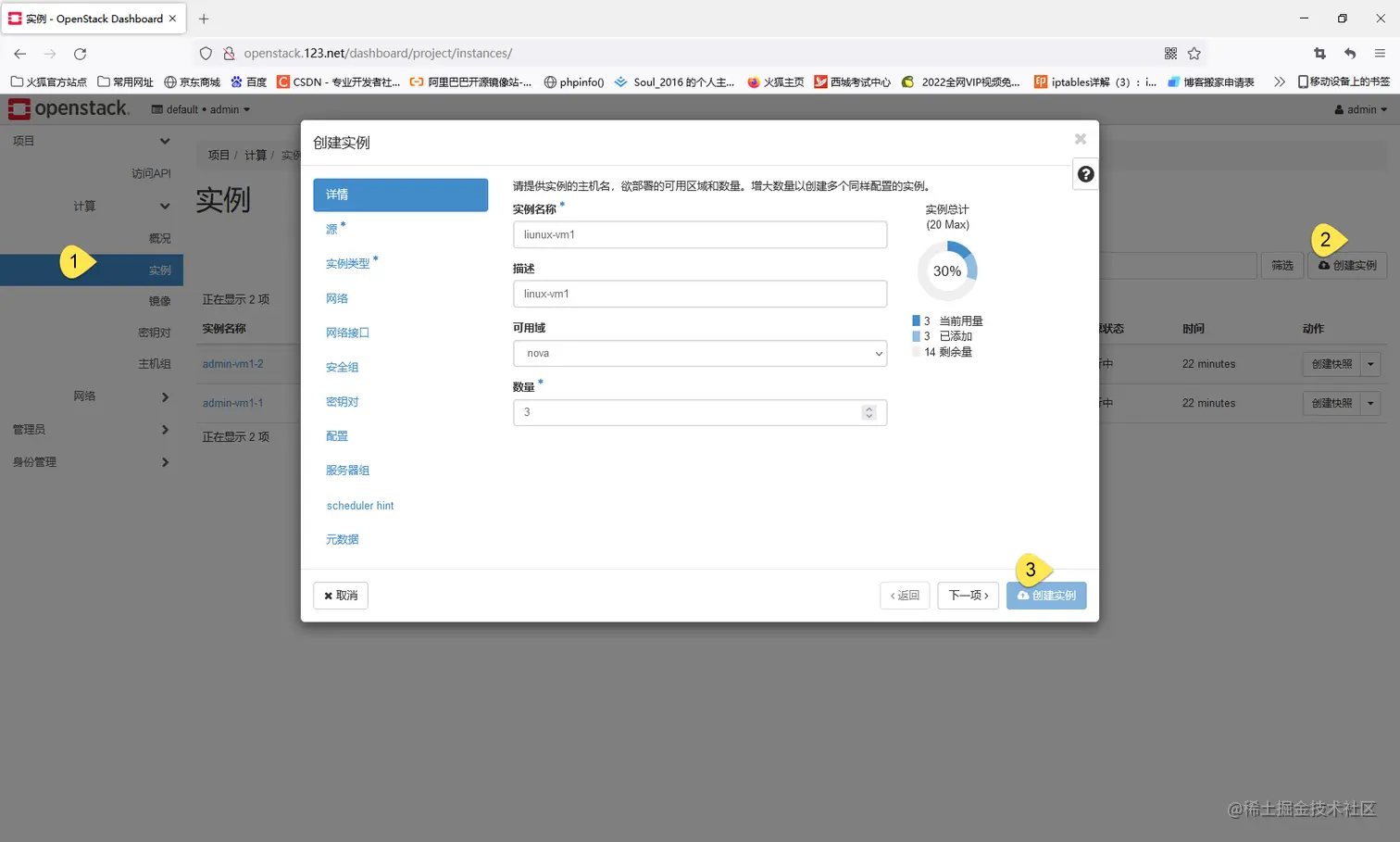Open the 京东商城 bookmark icon
1400x842 pixels.
(169, 82)
